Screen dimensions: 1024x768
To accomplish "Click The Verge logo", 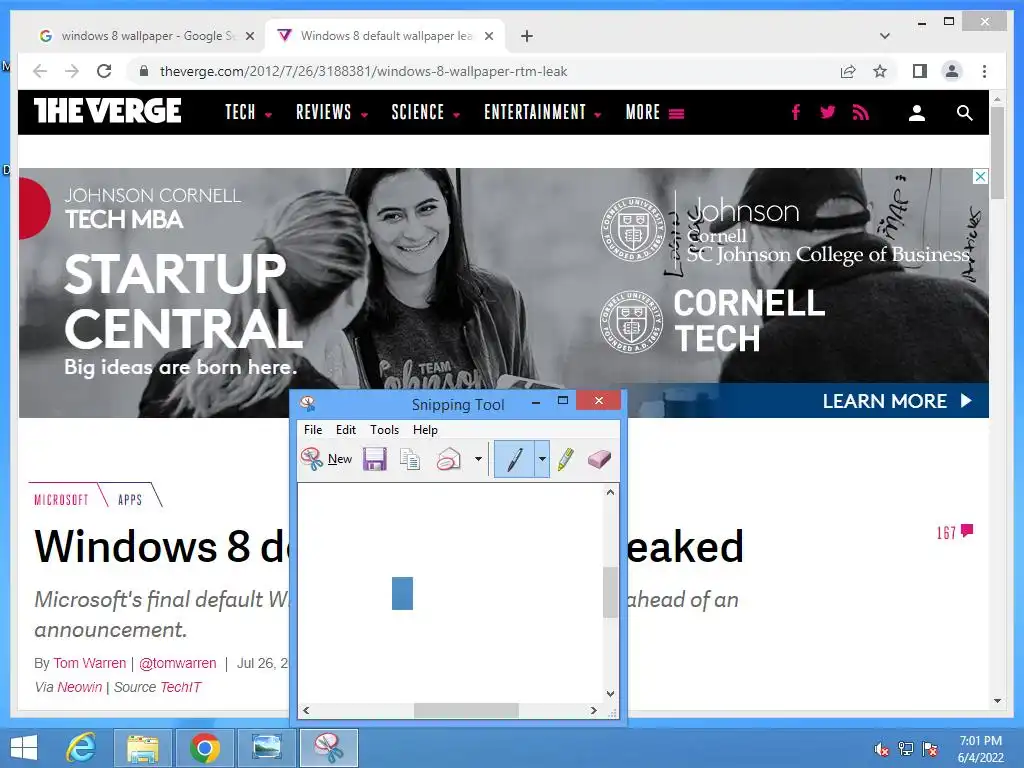I will click(108, 111).
